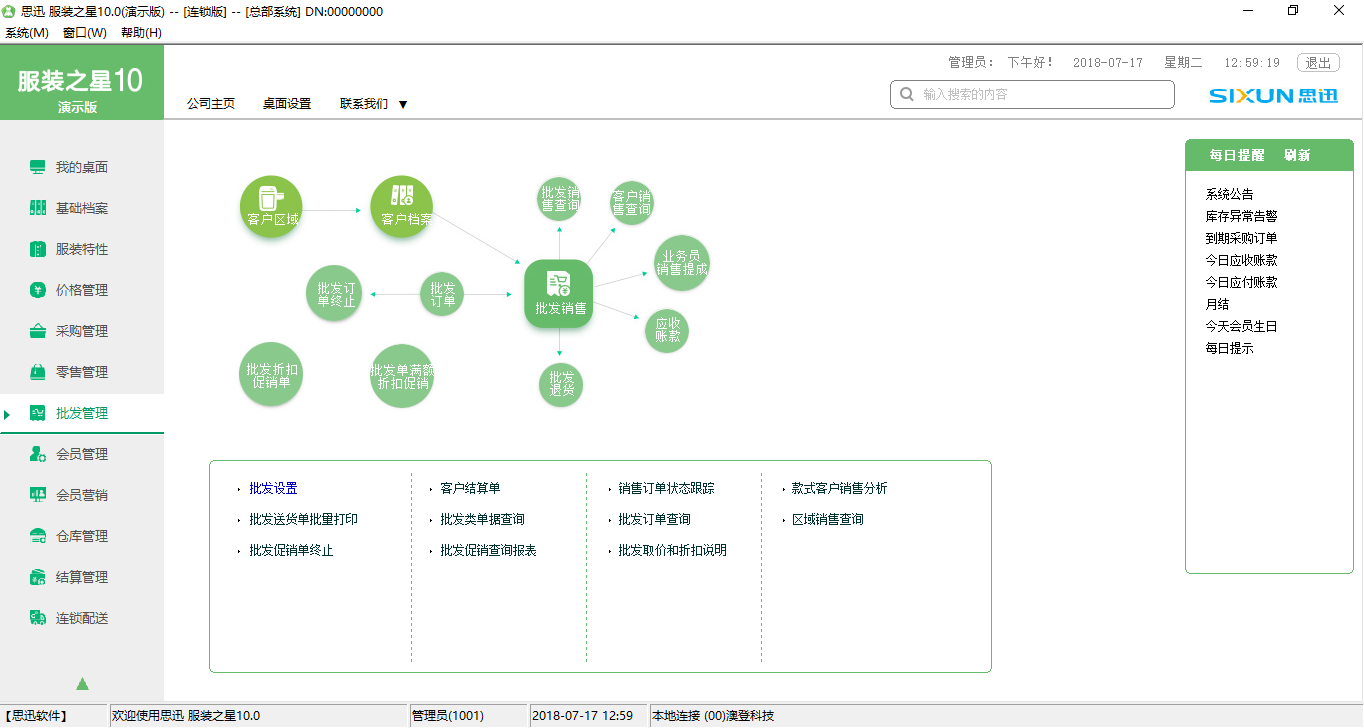Open 款式客户销售分析 link
This screenshot has width=1364, height=728.
pyautogui.click(x=839, y=489)
